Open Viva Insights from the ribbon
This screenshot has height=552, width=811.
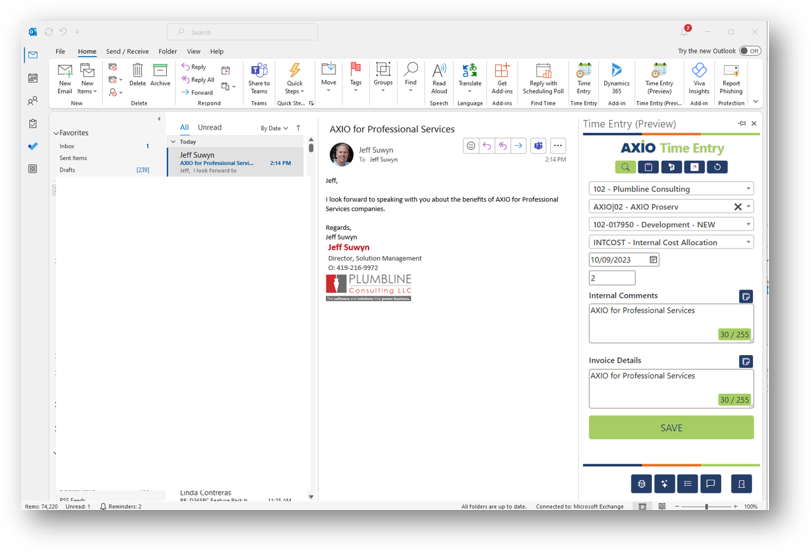pyautogui.click(x=699, y=79)
